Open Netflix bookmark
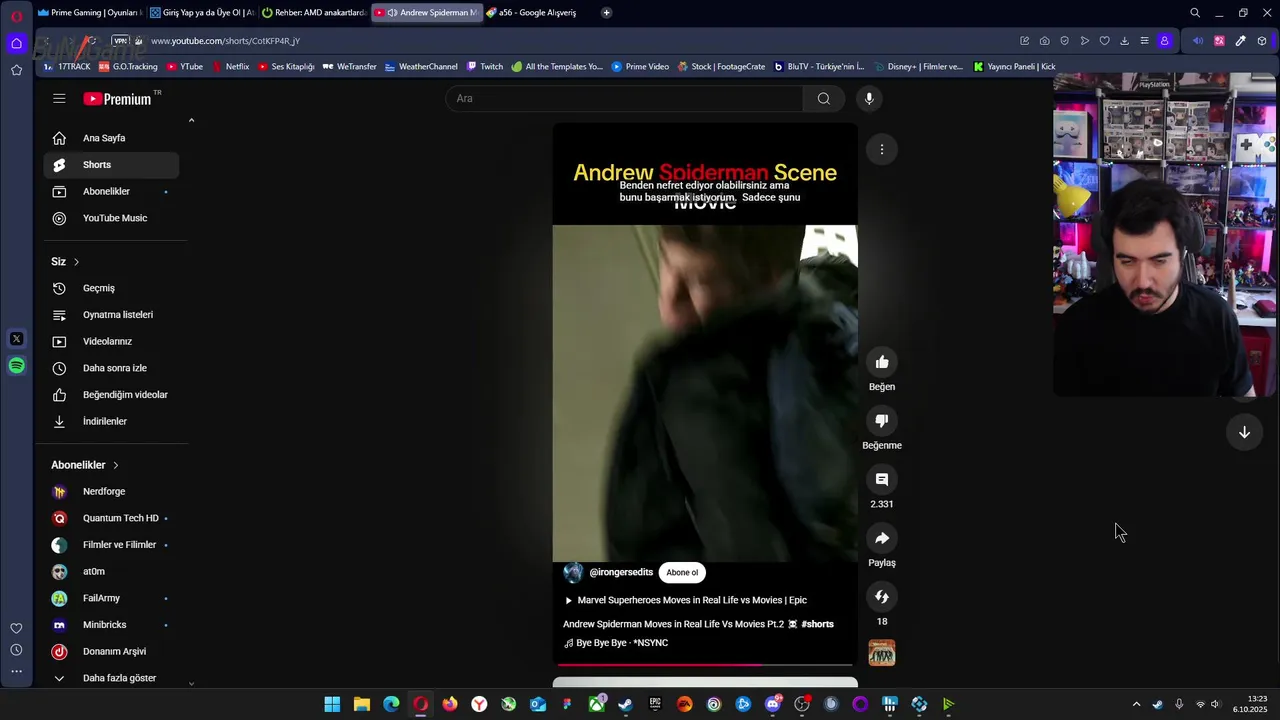Screen dimensions: 1280x720 [x=230, y=67]
